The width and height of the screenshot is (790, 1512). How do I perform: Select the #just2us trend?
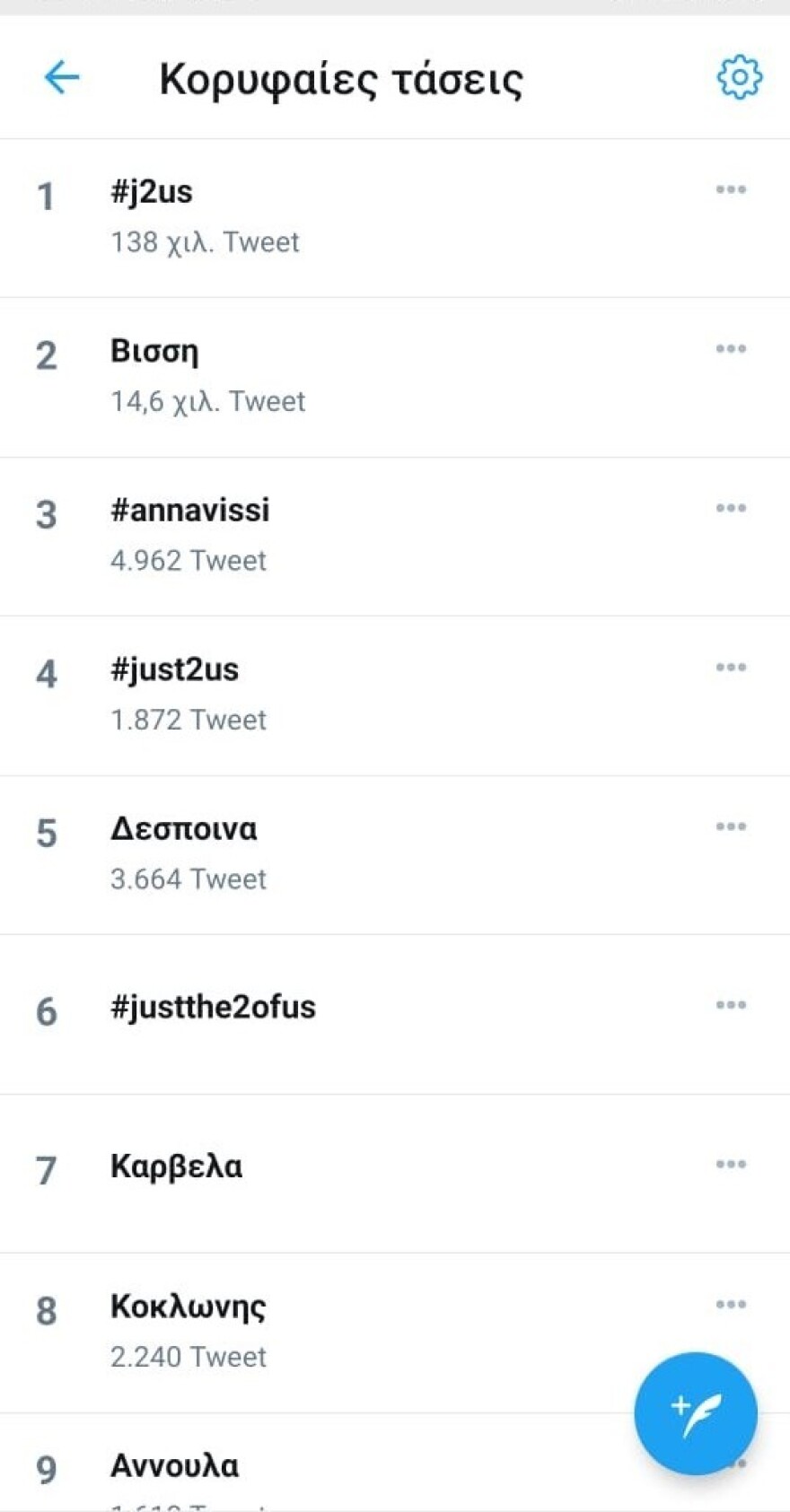(174, 670)
